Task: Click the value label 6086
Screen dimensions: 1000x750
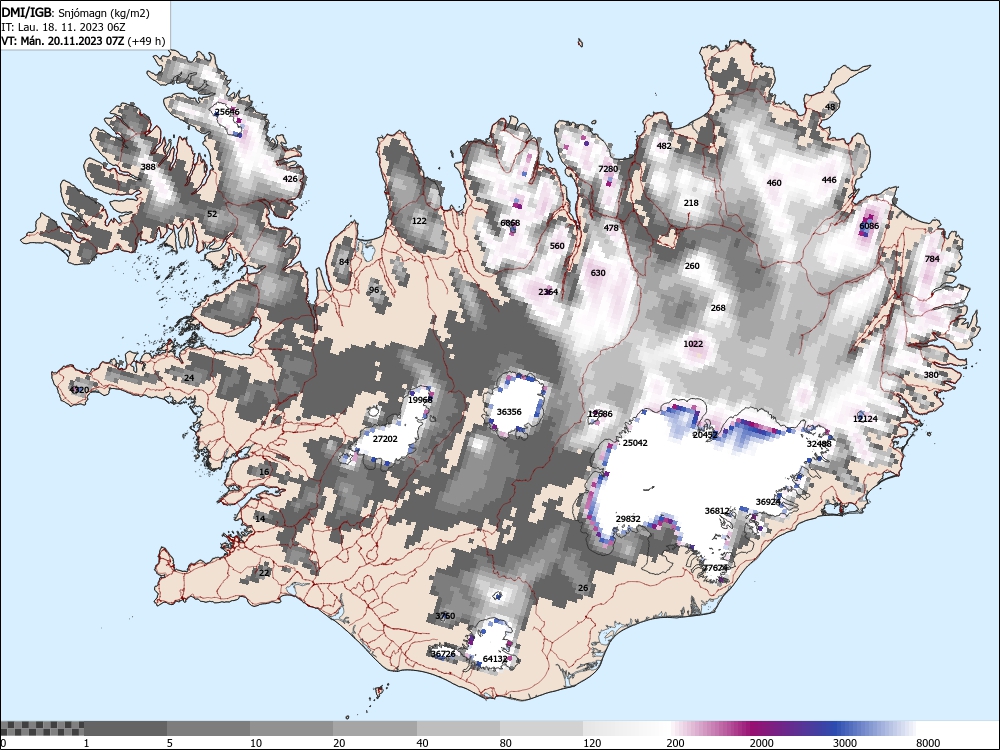Action: 869,226
